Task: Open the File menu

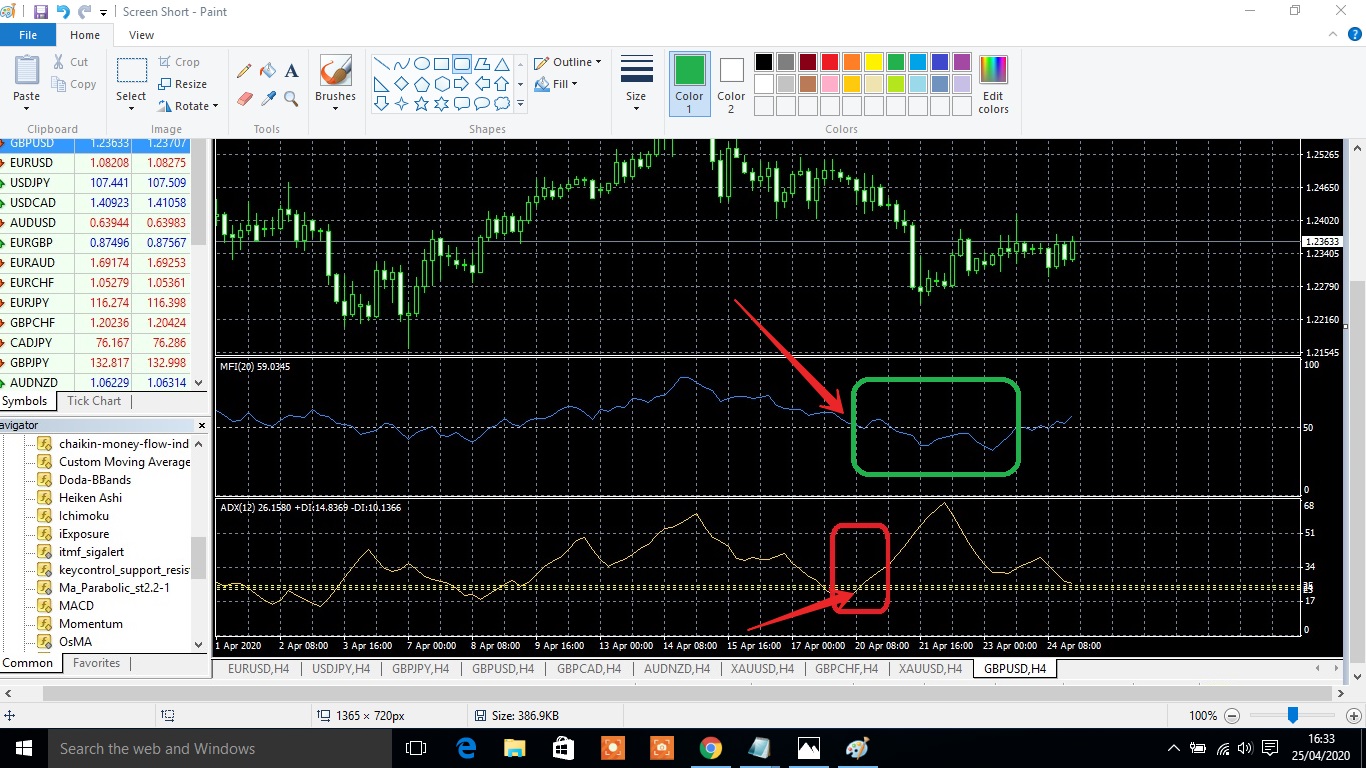Action: point(28,34)
